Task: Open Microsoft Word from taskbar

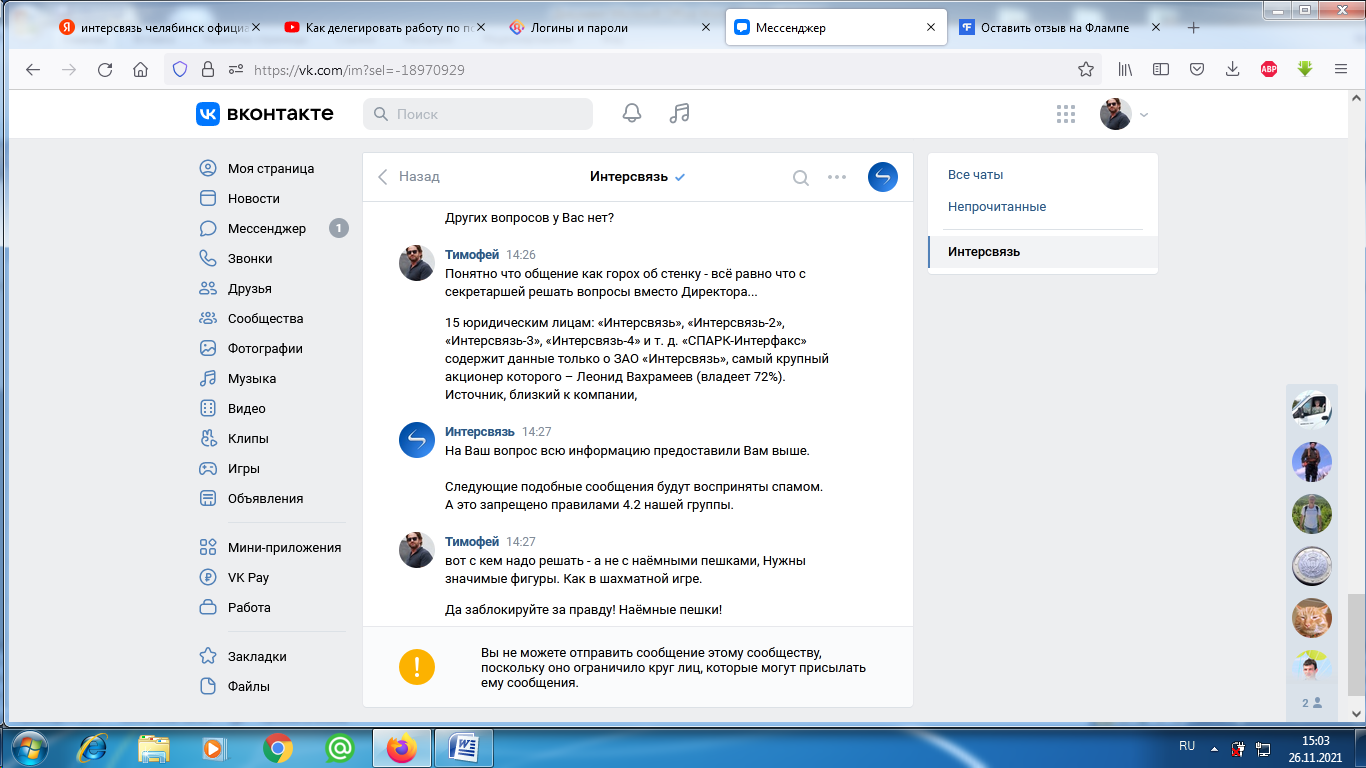Action: click(x=464, y=747)
